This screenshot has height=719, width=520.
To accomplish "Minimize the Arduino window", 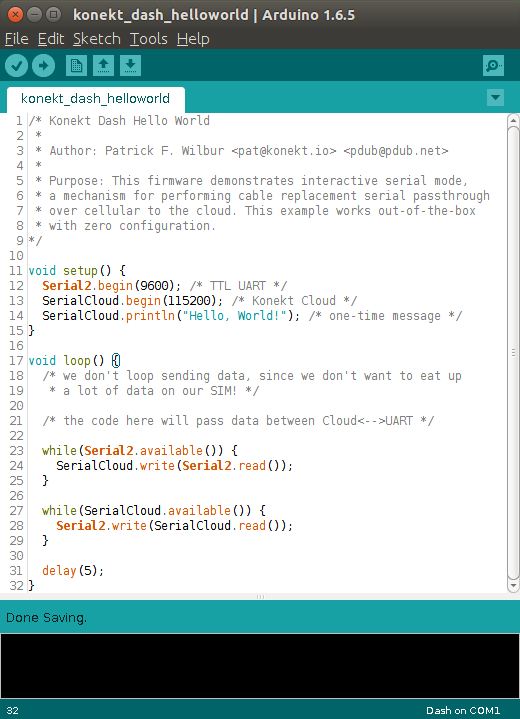I will (35, 15).
